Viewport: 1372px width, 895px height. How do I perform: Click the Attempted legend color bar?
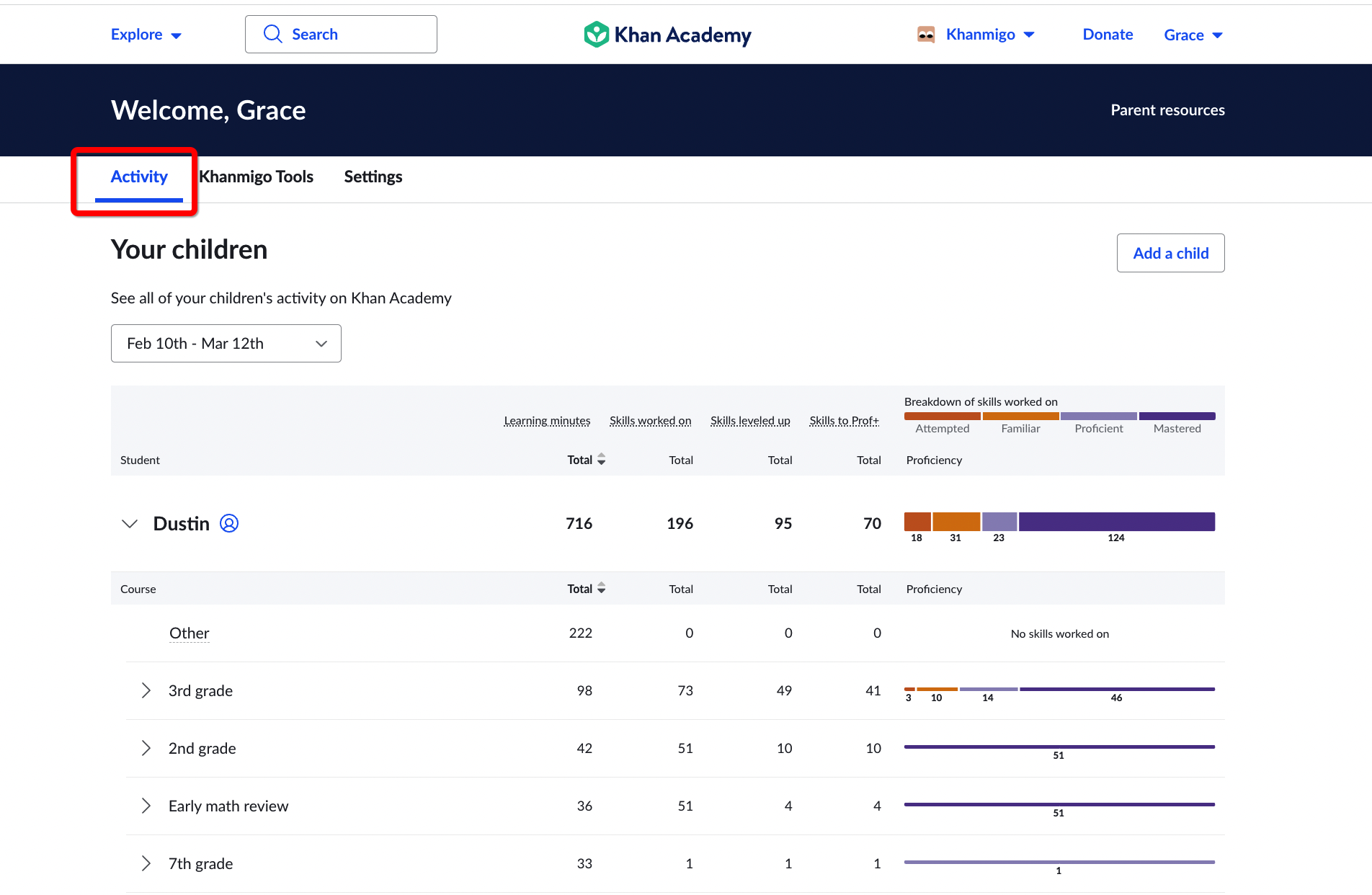click(x=943, y=416)
